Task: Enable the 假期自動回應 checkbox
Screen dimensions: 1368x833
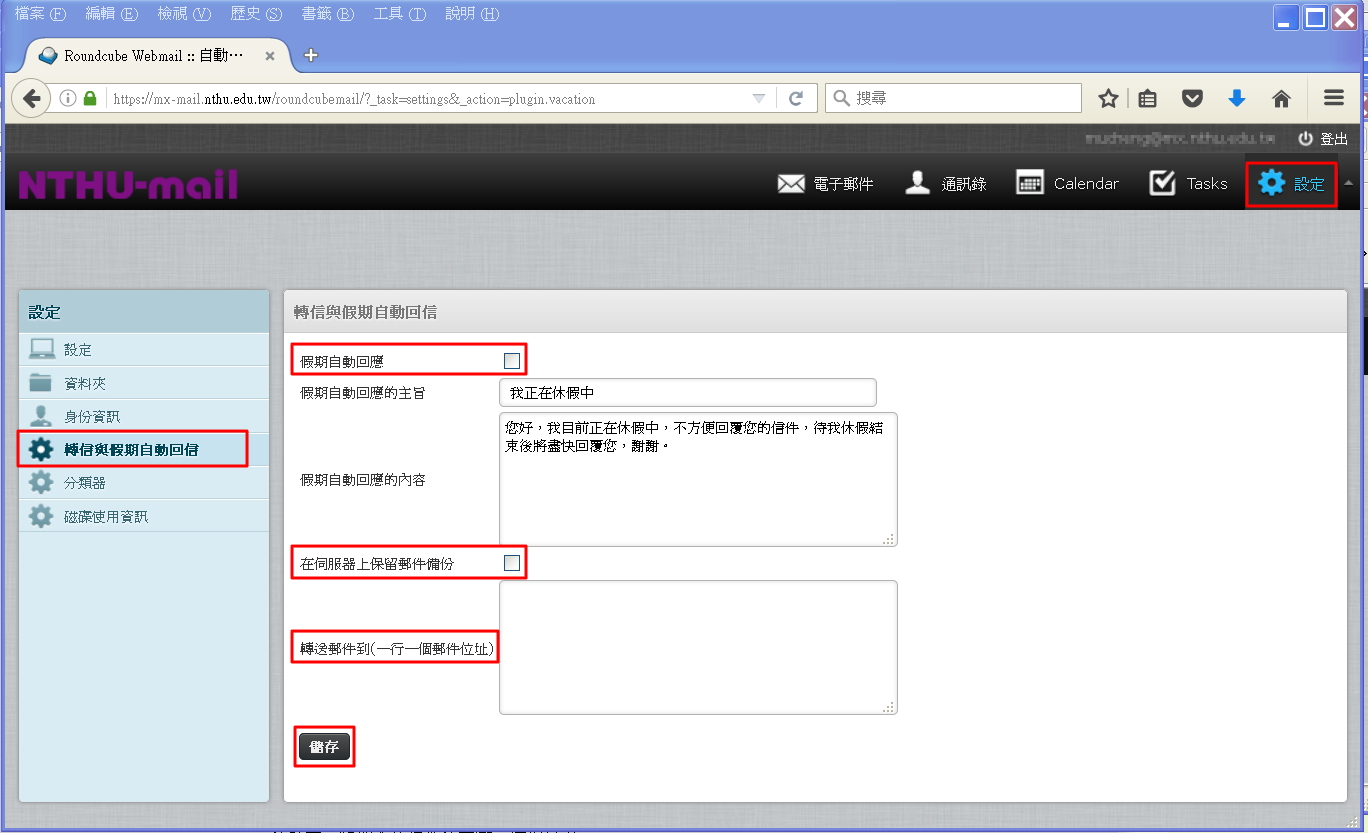Action: 512,361
